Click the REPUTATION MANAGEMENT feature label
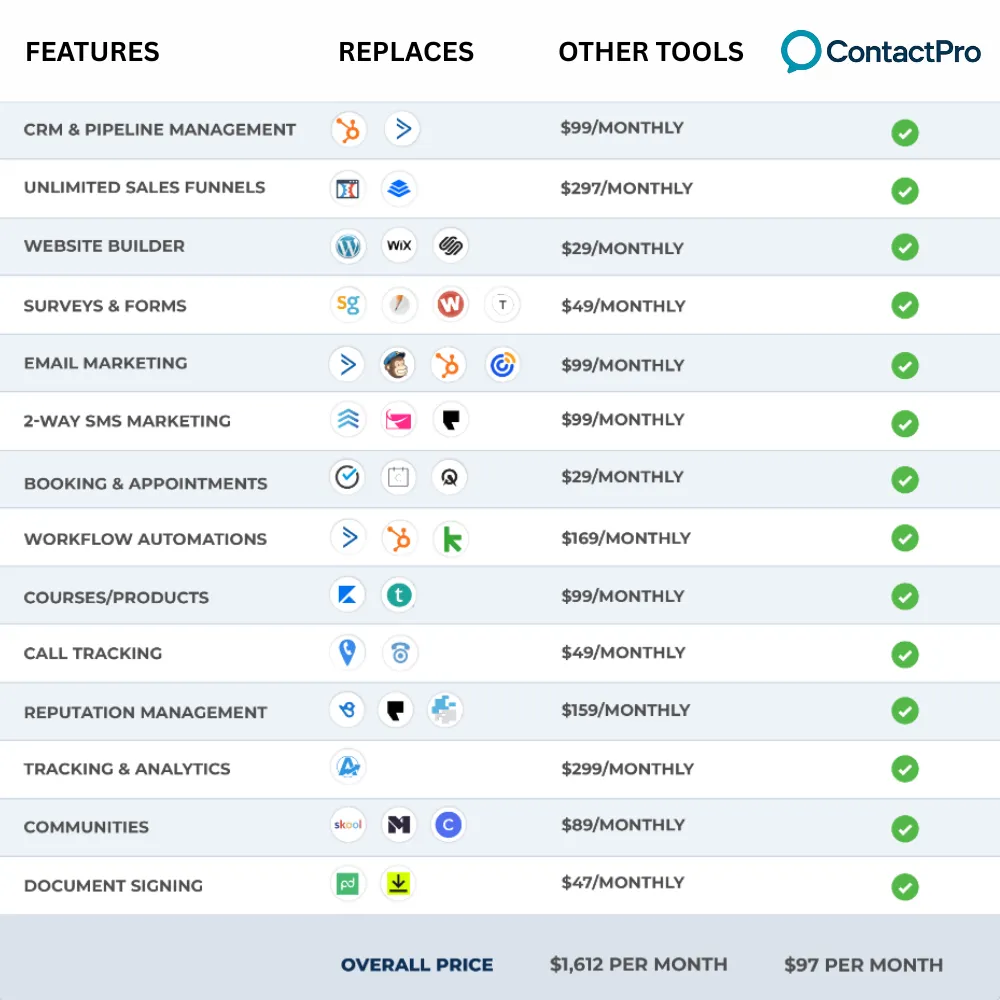This screenshot has width=1000, height=1000. tap(145, 712)
